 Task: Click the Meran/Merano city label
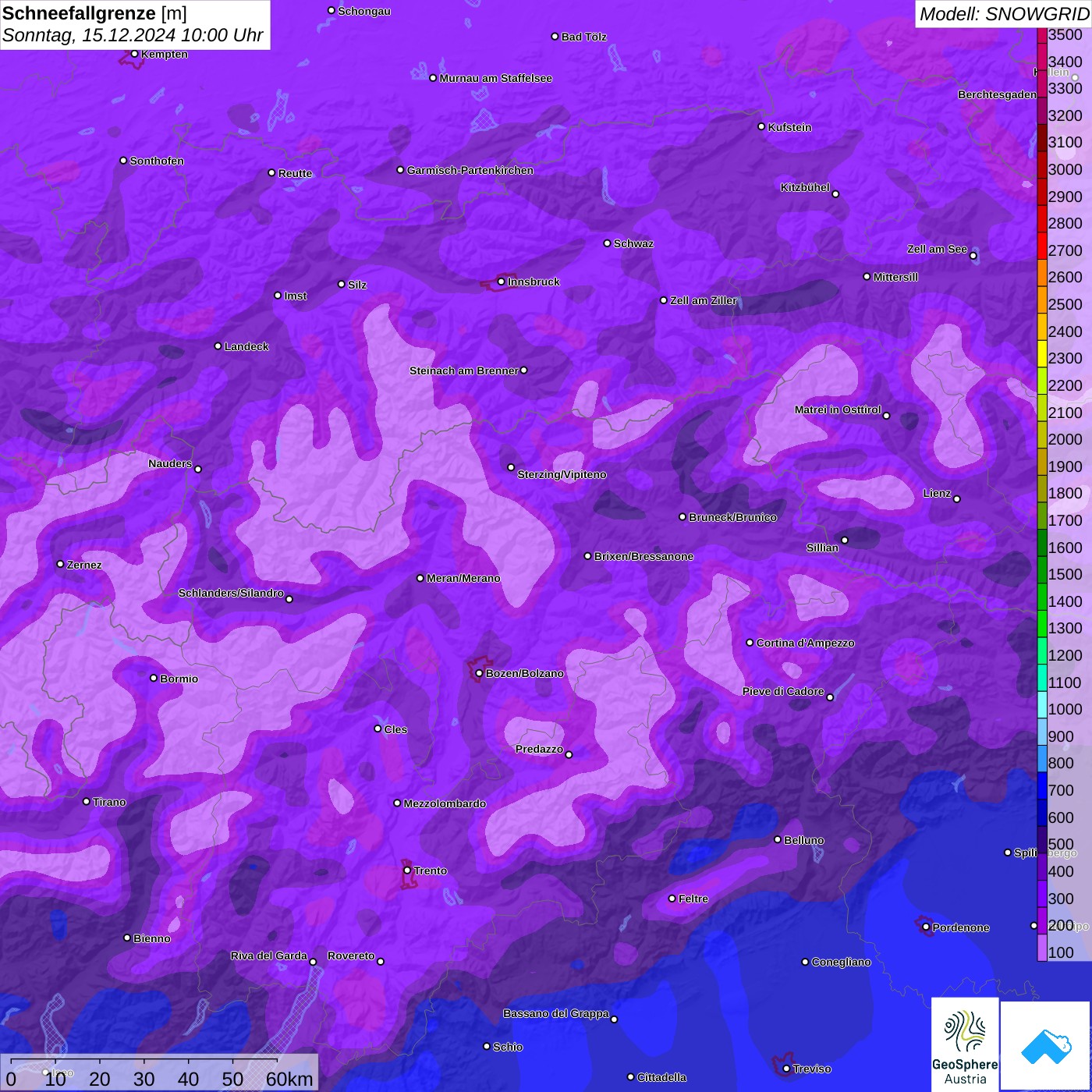coord(463,578)
